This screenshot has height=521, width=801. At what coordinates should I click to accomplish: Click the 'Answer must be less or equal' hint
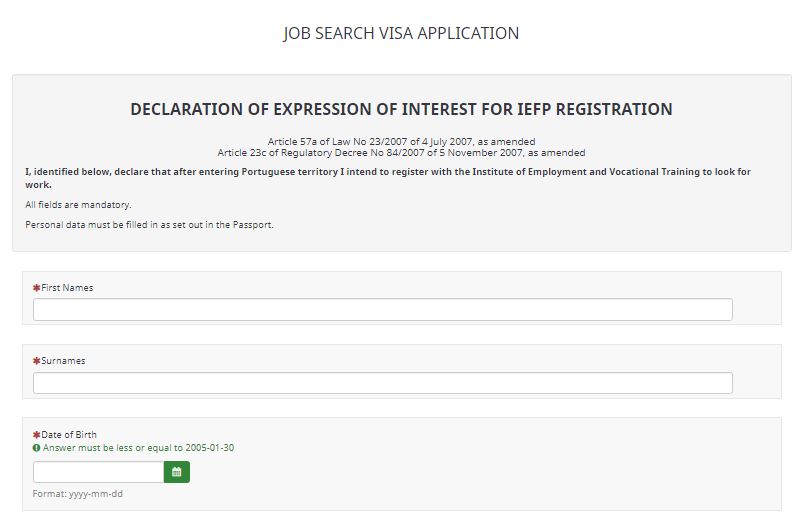click(x=138, y=448)
